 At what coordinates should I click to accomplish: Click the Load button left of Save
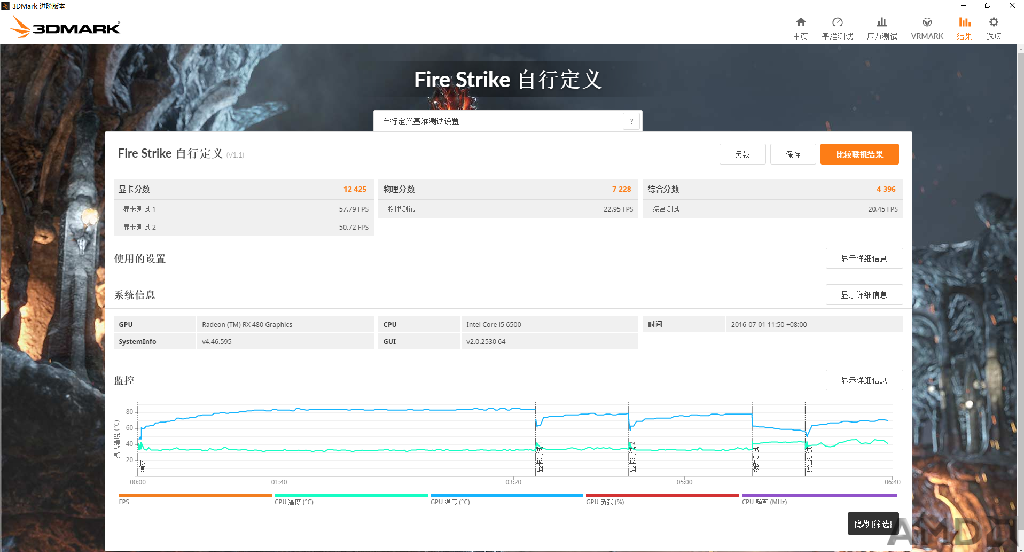tap(743, 155)
